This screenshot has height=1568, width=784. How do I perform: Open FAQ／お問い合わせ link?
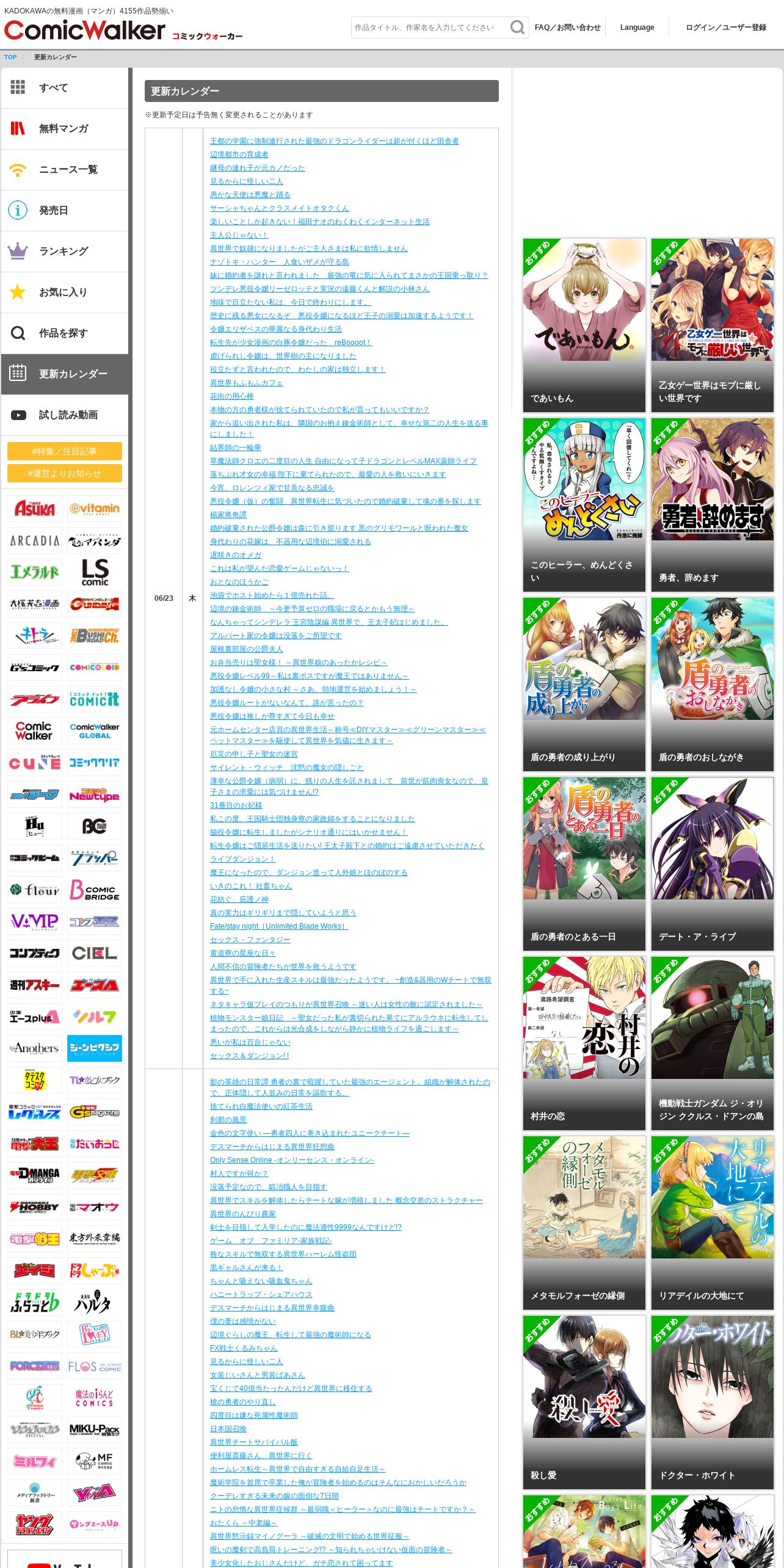[567, 27]
